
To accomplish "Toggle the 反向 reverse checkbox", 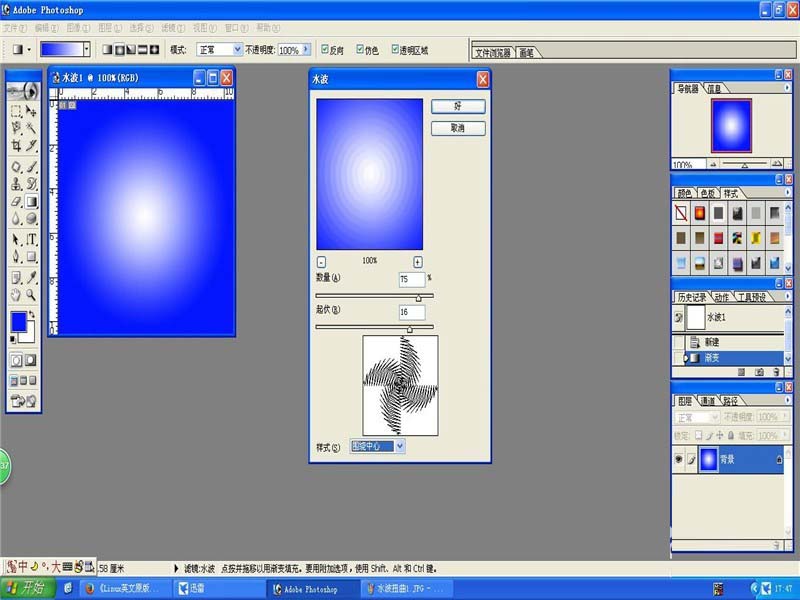I will [324, 49].
